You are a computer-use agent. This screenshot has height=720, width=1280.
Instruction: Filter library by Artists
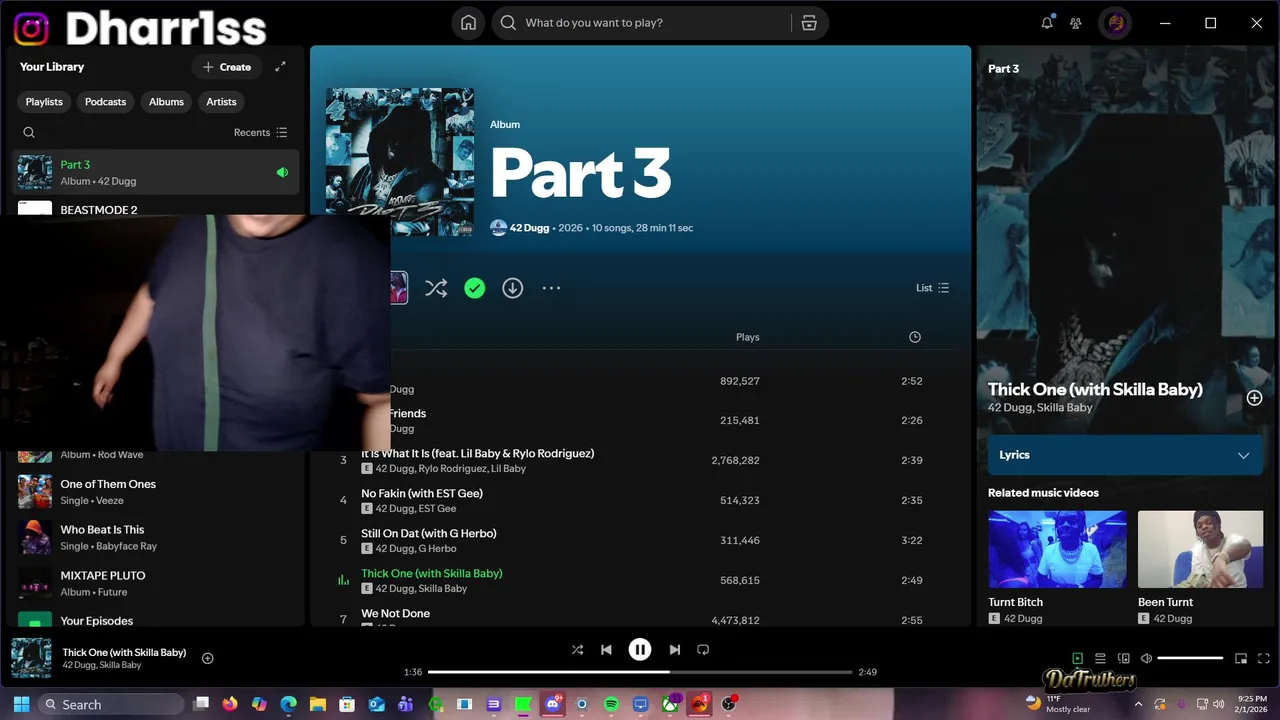click(221, 102)
